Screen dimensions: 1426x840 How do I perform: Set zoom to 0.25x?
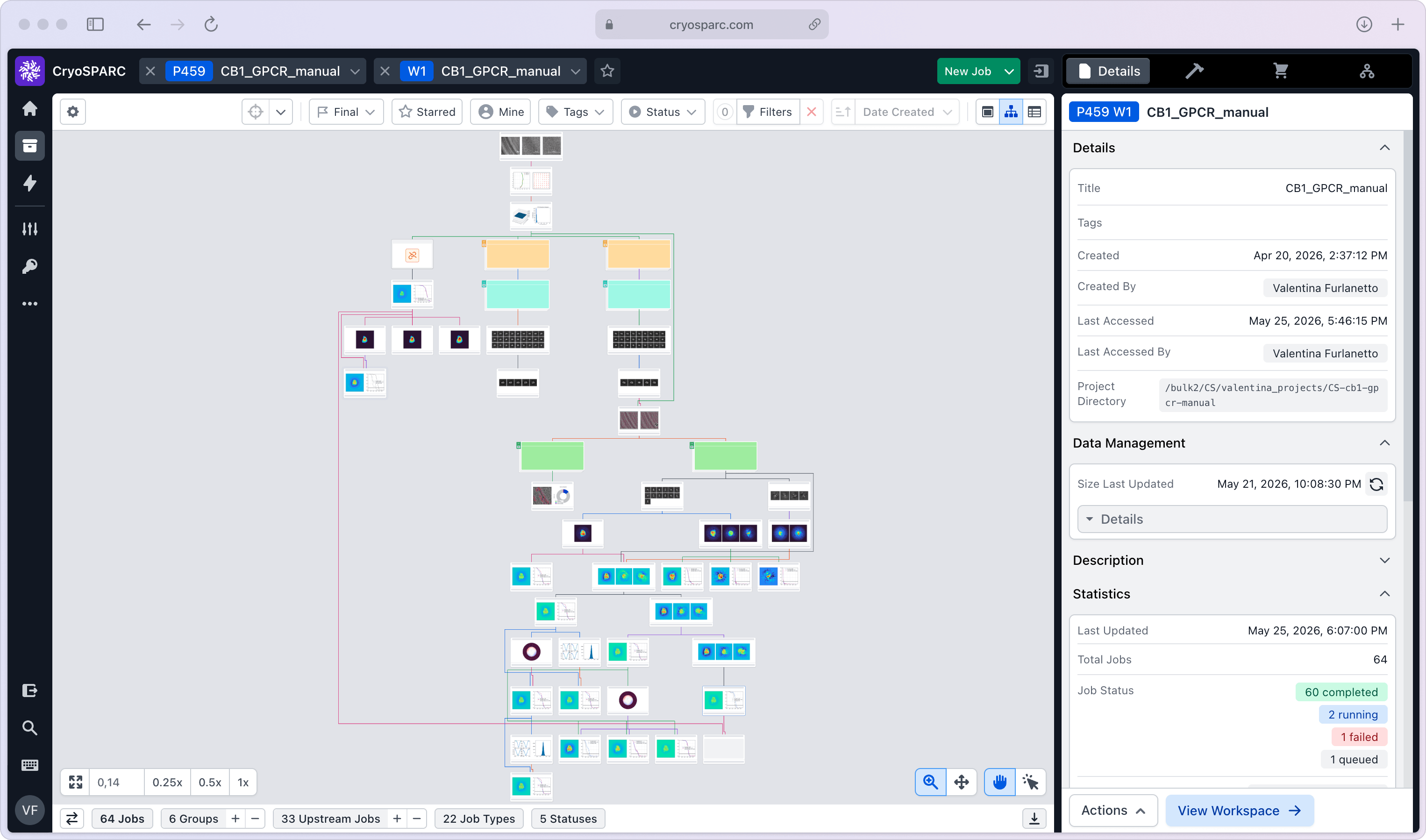tap(167, 782)
